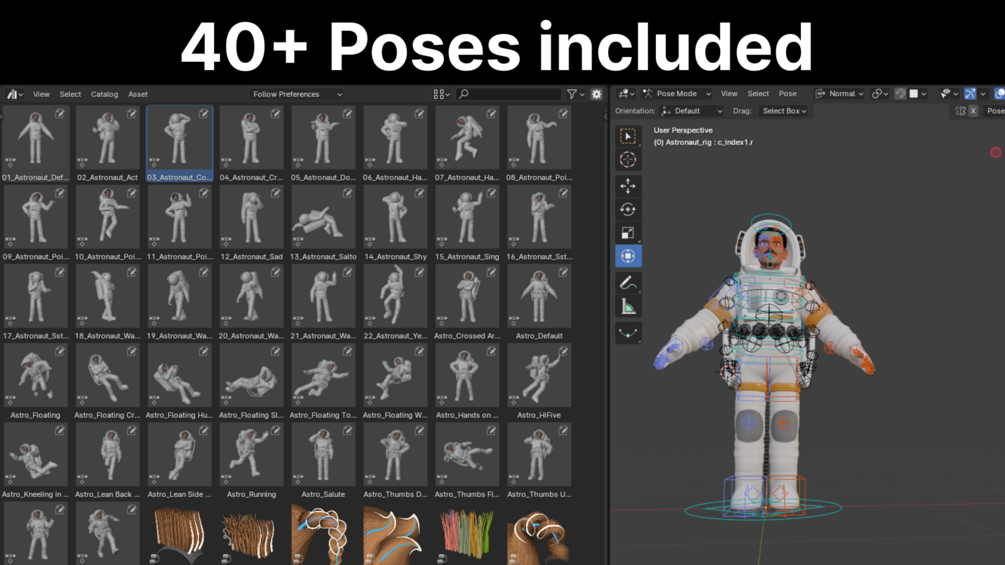Activate the Annotate pencil tool
The height and width of the screenshot is (565, 1005).
point(627,283)
